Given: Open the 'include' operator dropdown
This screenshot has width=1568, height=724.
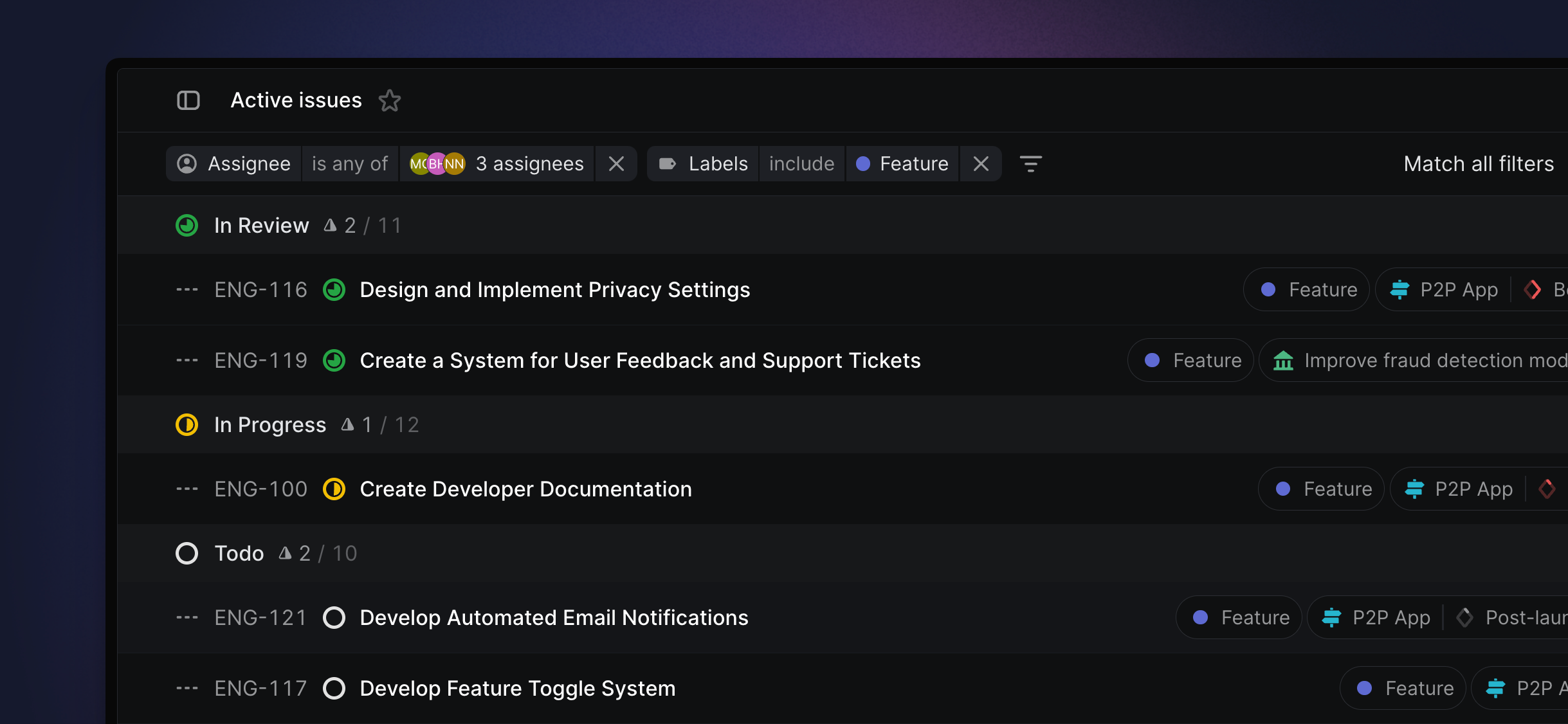Looking at the screenshot, I should tap(801, 164).
